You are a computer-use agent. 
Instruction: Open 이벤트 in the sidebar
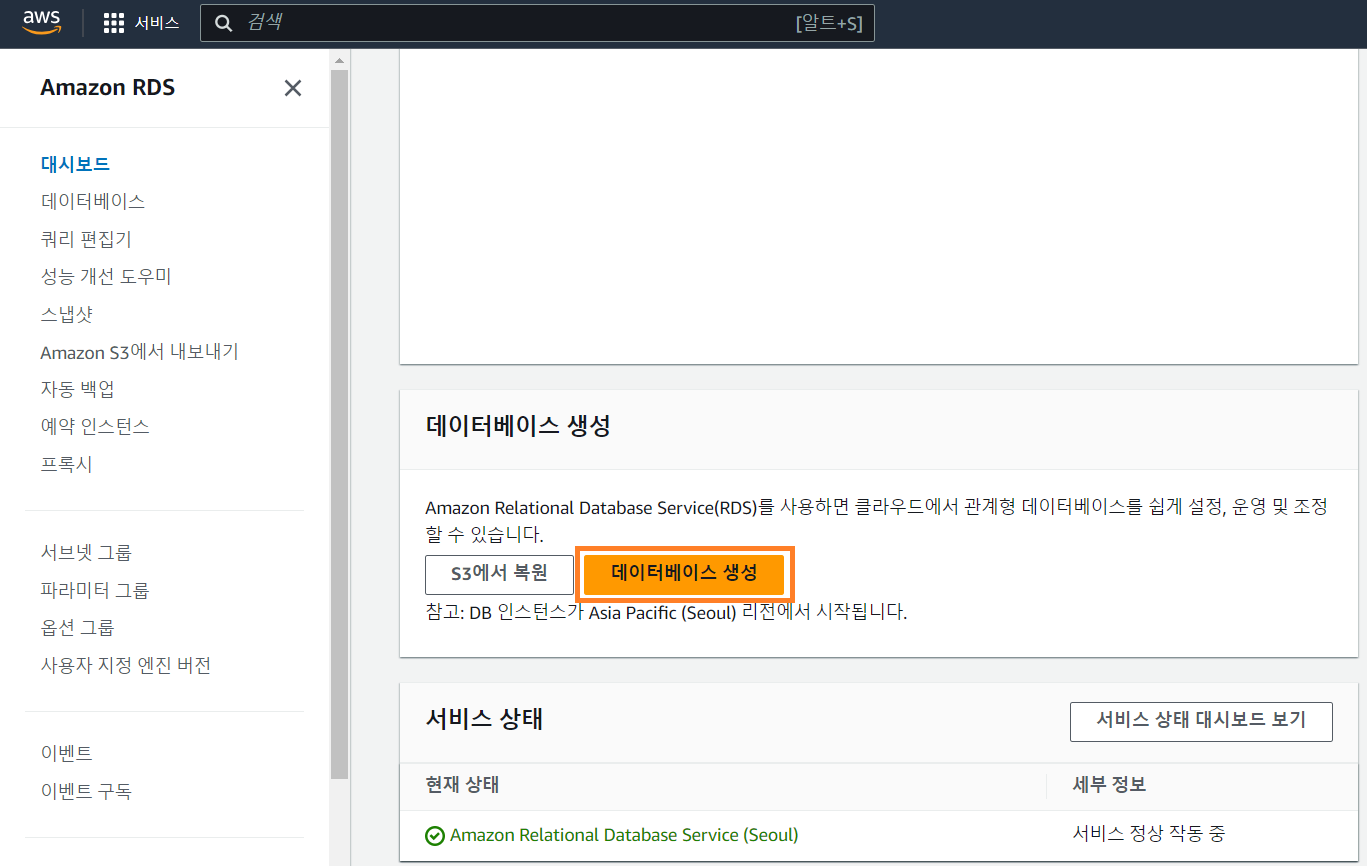66,753
